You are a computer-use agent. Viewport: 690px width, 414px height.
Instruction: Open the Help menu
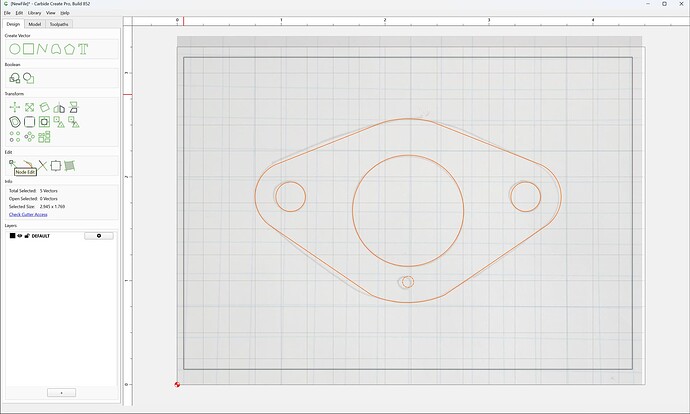[65, 13]
